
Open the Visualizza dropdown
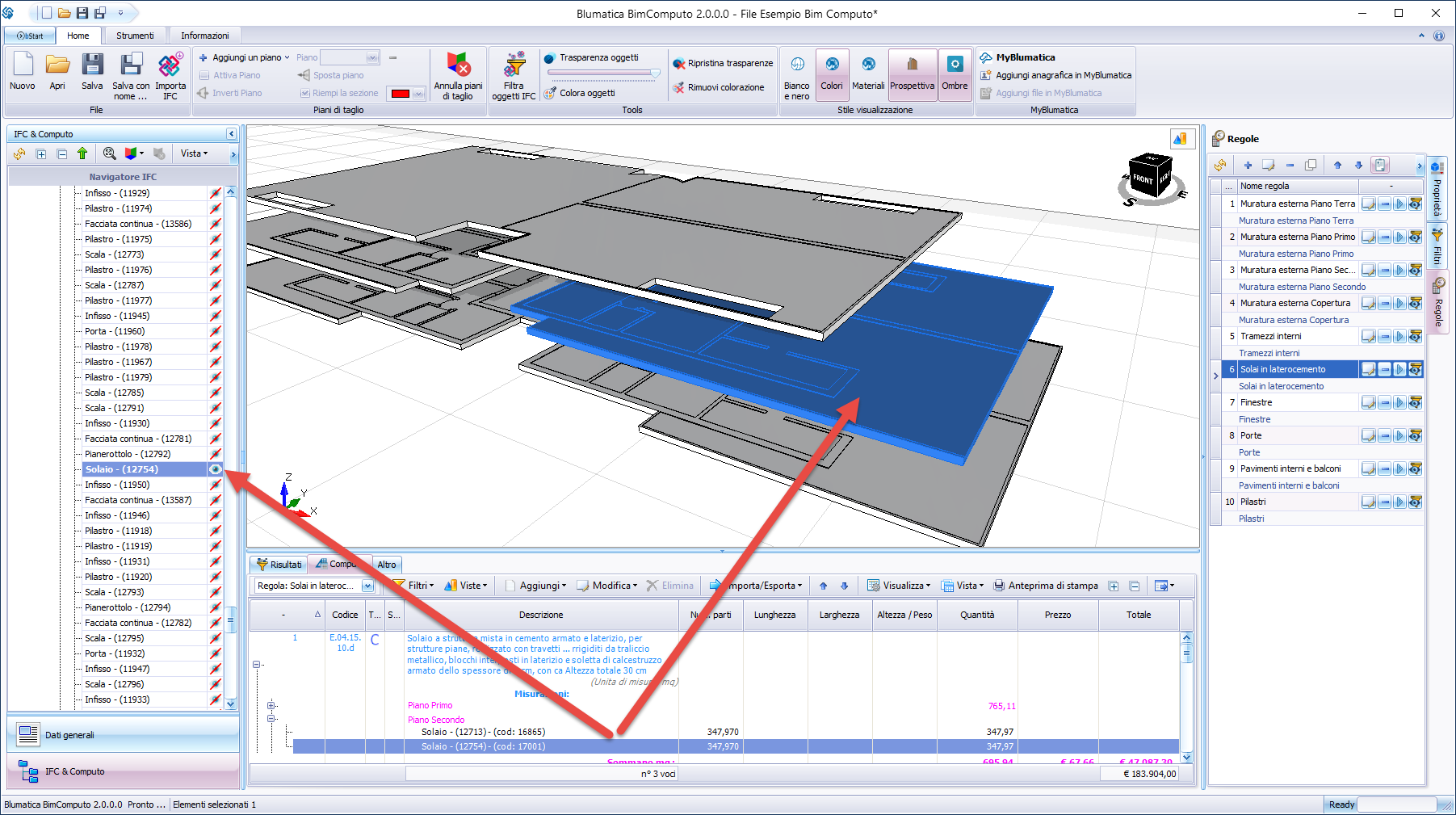click(x=899, y=586)
